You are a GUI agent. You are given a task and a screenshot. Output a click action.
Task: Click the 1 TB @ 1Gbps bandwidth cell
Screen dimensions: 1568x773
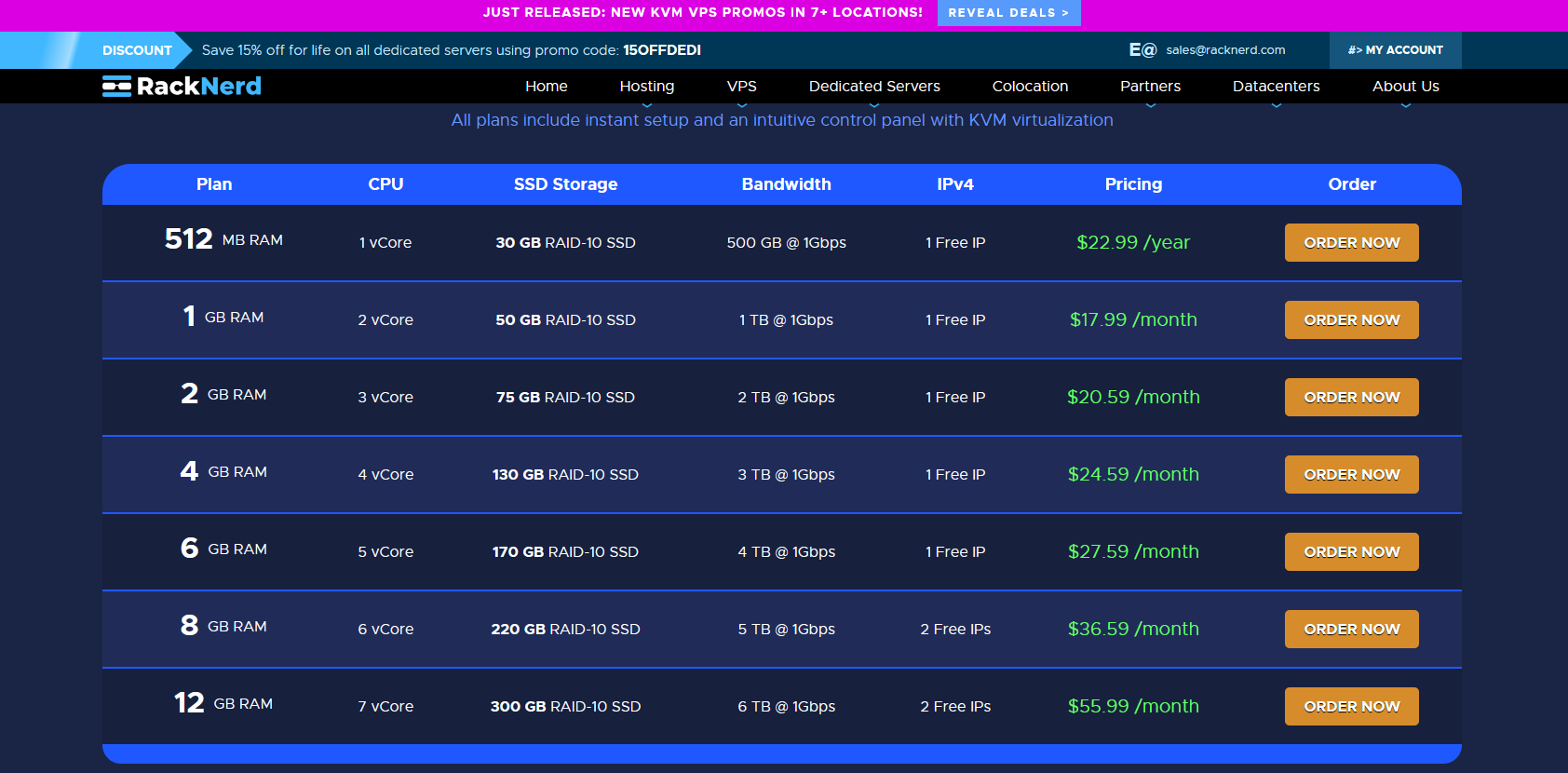[x=787, y=320]
